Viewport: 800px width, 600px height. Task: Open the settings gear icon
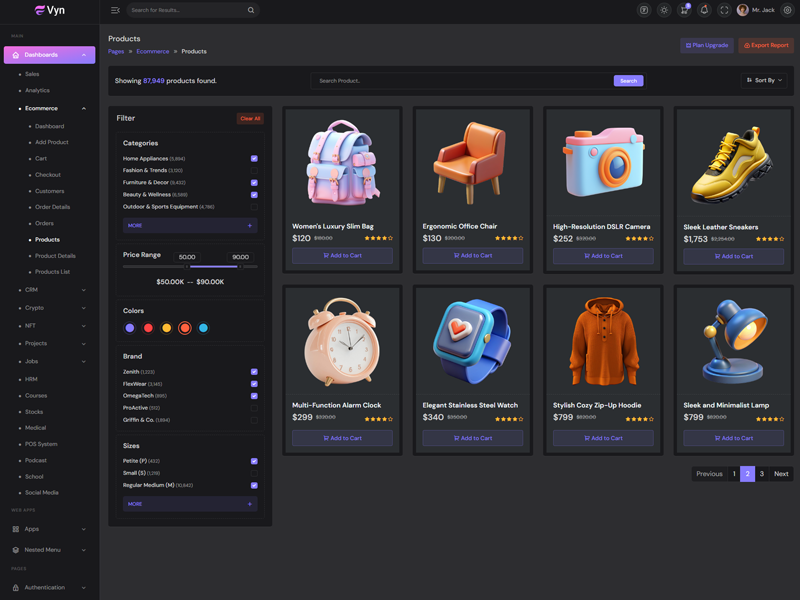point(787,10)
